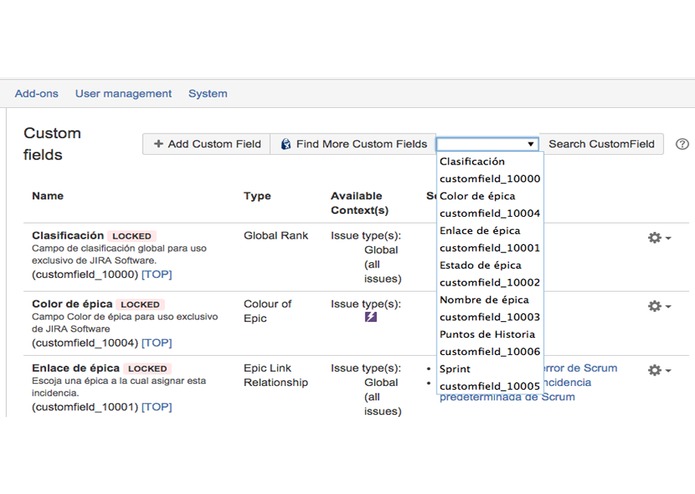
Task: Select Color de épica dropdown option
Action: tap(490, 196)
